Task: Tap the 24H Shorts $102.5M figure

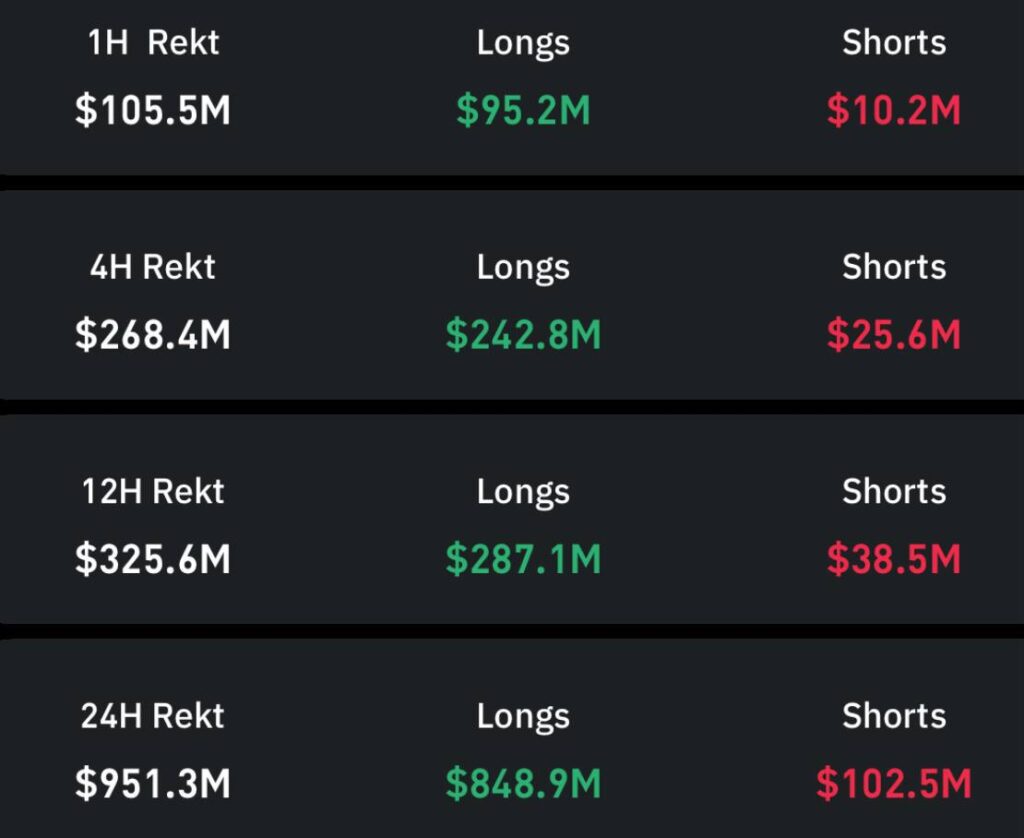Action: 893,784
